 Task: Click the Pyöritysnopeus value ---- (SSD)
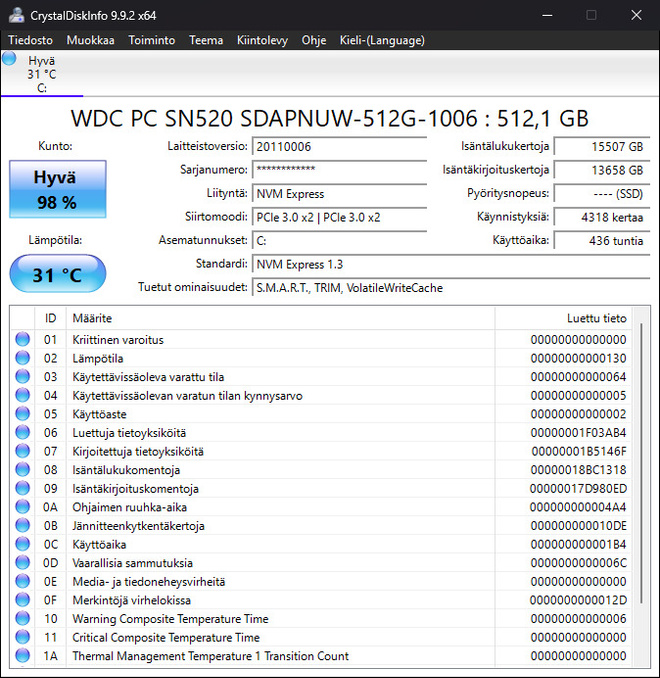click(602, 193)
